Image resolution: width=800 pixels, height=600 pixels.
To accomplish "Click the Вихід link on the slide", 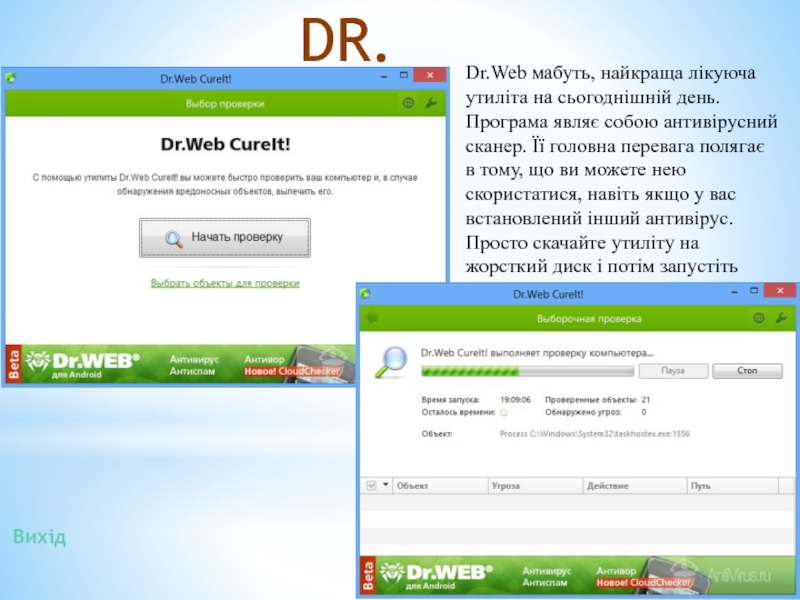I will click(39, 537).
